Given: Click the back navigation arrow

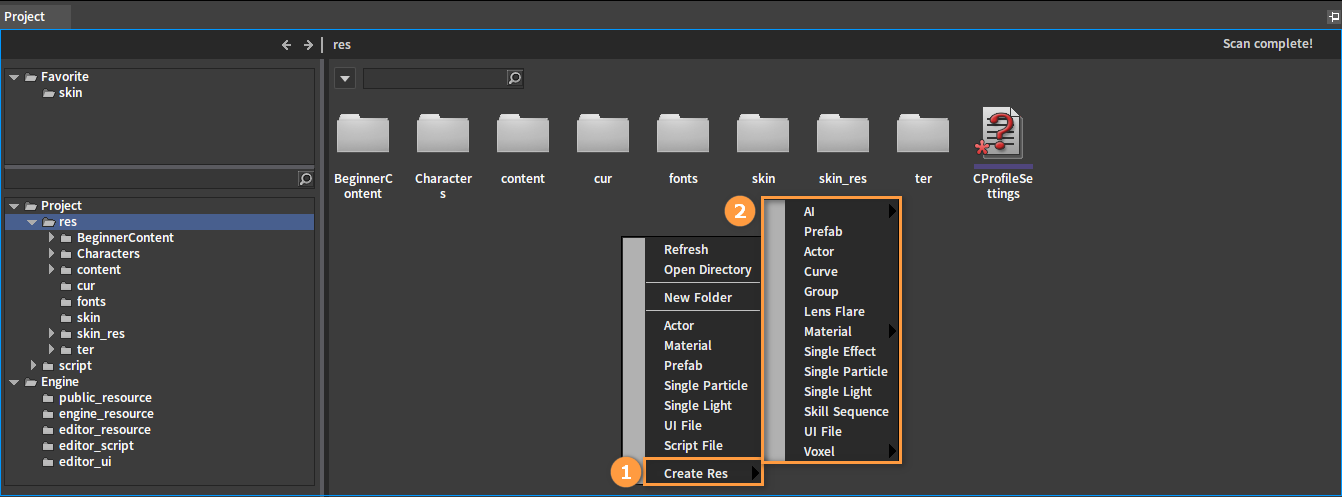Looking at the screenshot, I should pyautogui.click(x=287, y=45).
